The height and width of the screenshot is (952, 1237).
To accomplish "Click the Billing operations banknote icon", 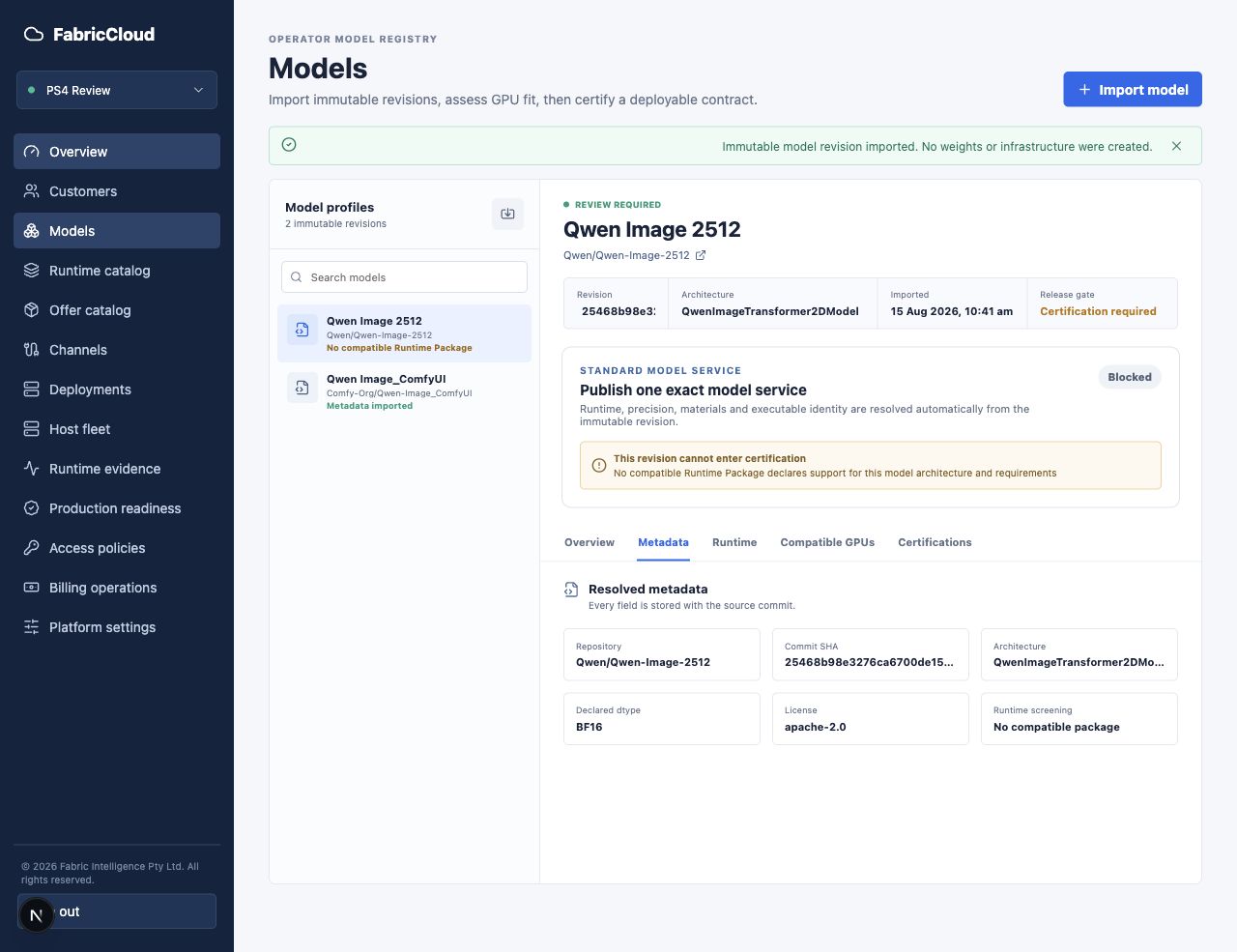I will pyautogui.click(x=32, y=588).
